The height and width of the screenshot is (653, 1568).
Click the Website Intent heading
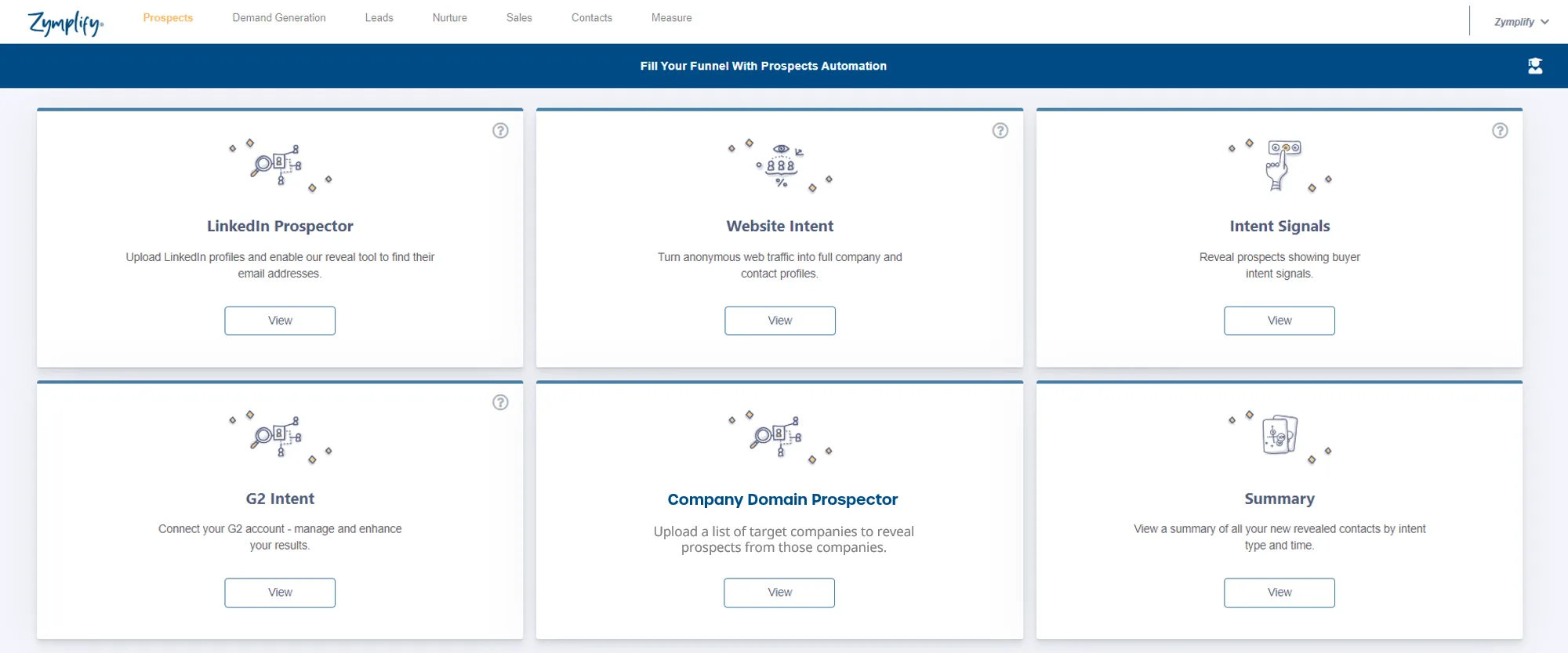[780, 227]
